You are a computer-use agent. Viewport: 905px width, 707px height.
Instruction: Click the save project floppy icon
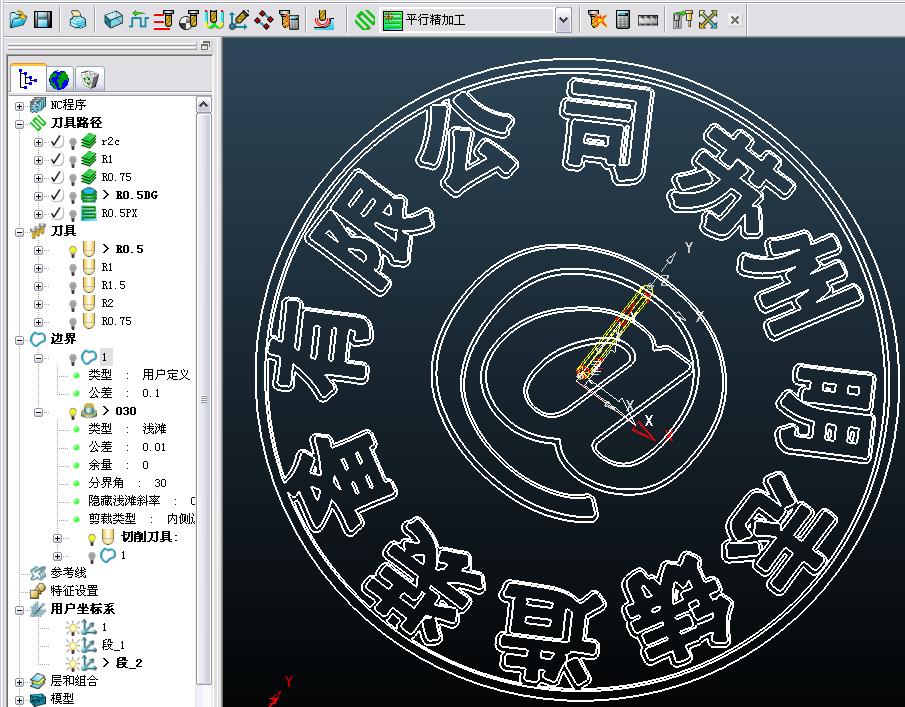43,20
